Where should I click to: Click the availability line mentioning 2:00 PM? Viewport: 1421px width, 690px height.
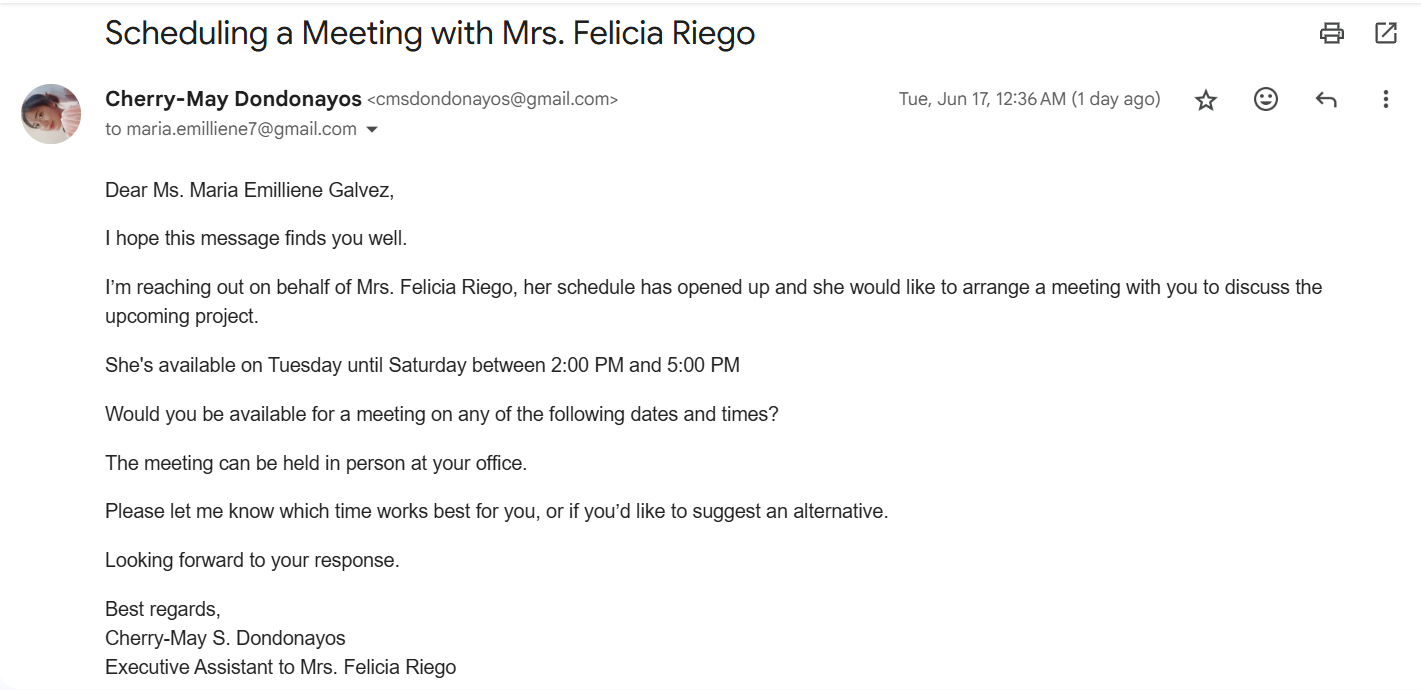pyautogui.click(x=422, y=365)
